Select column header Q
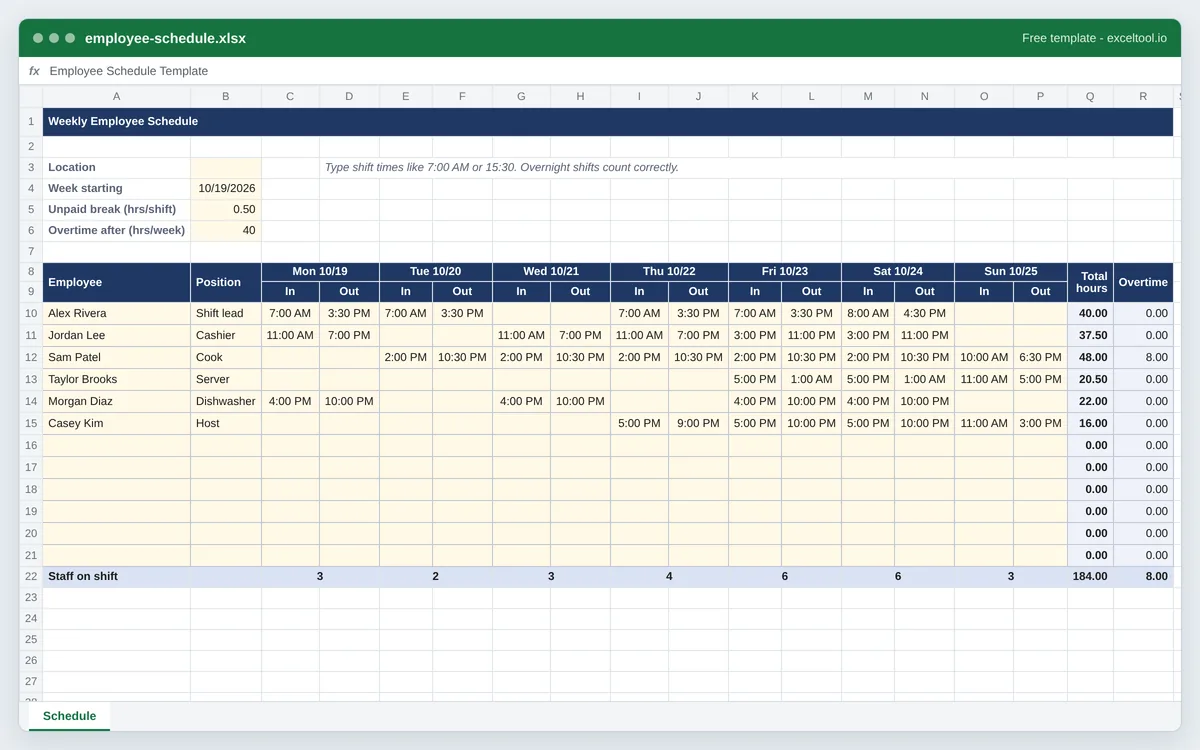Screen dimensions: 1200x750 1090,96
